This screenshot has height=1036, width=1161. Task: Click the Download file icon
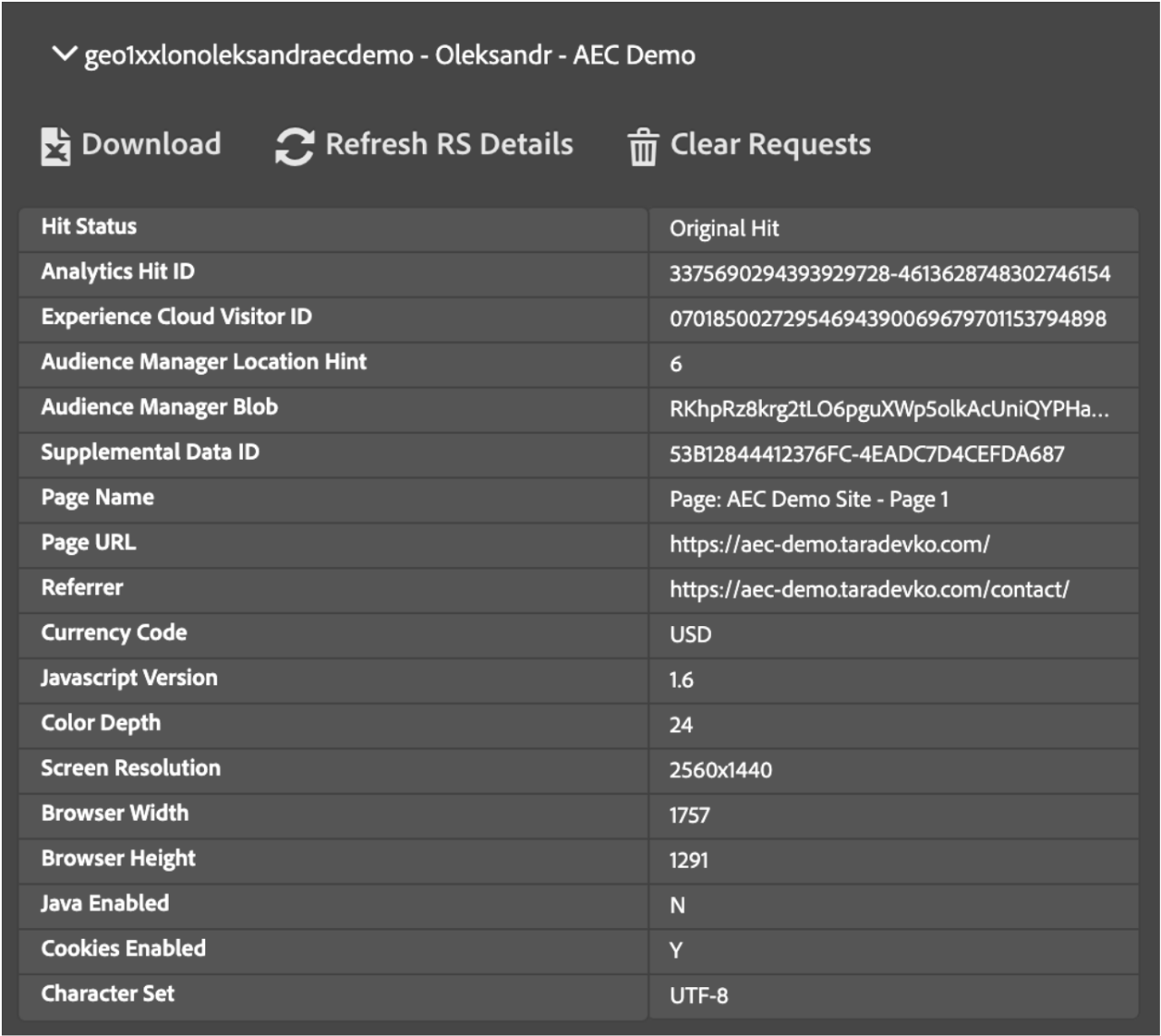click(55, 146)
